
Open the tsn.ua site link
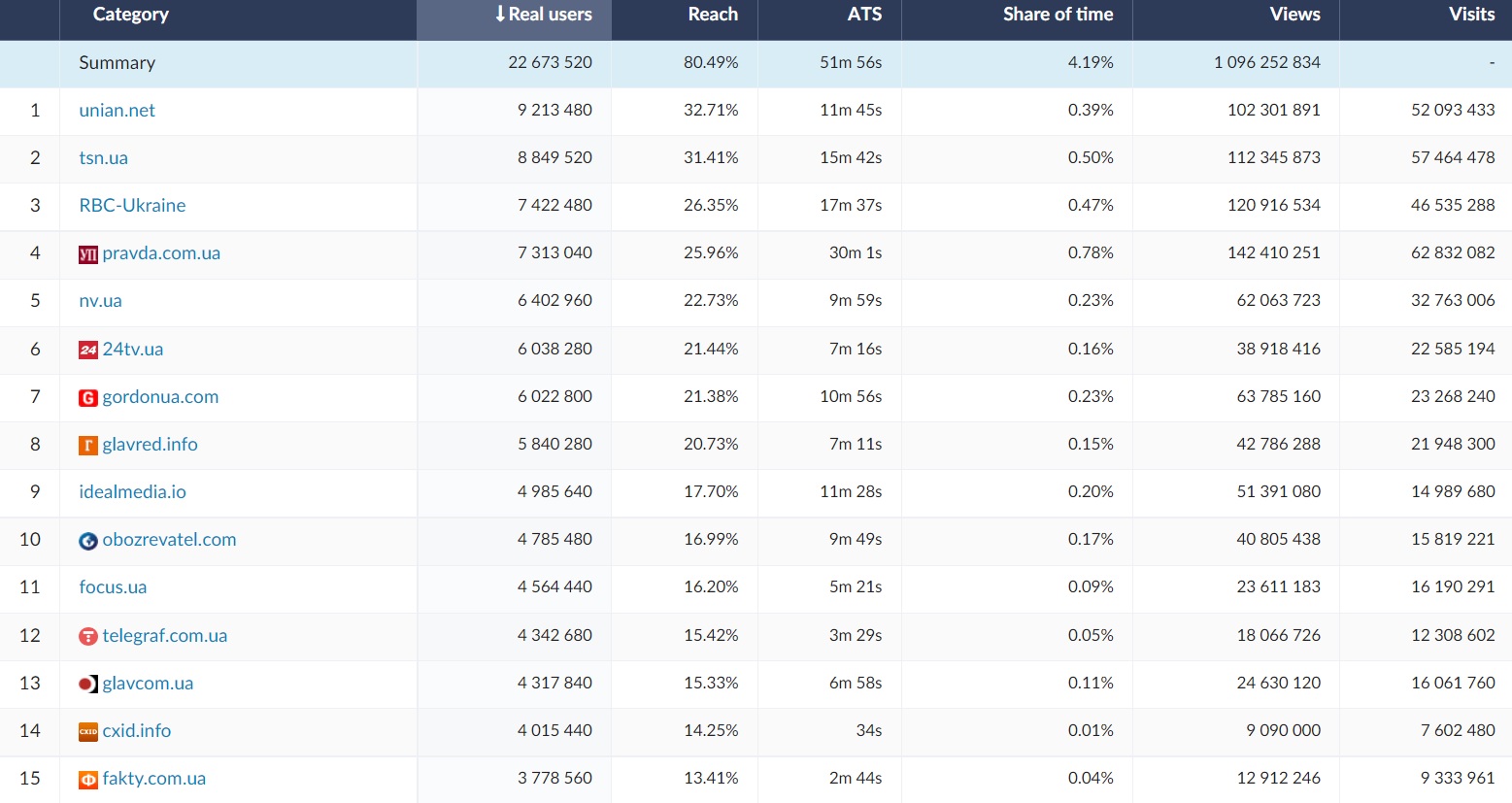(103, 158)
